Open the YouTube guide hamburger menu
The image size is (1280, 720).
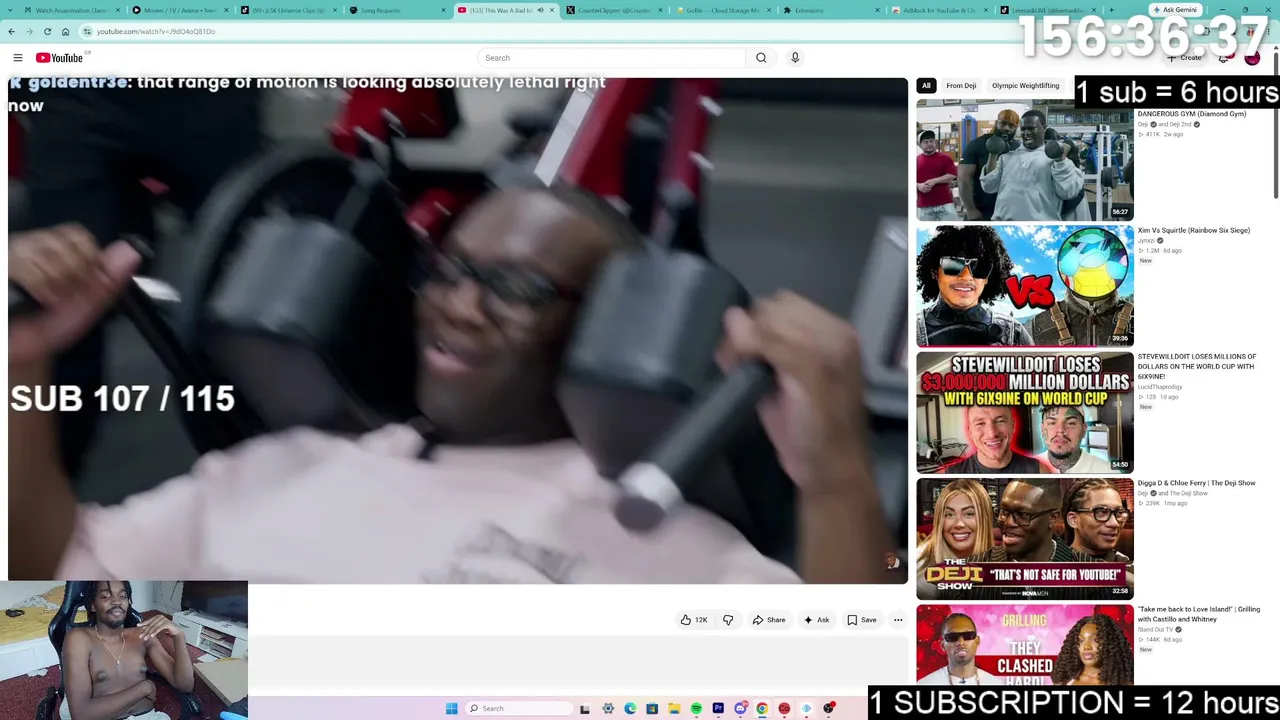tap(18, 58)
